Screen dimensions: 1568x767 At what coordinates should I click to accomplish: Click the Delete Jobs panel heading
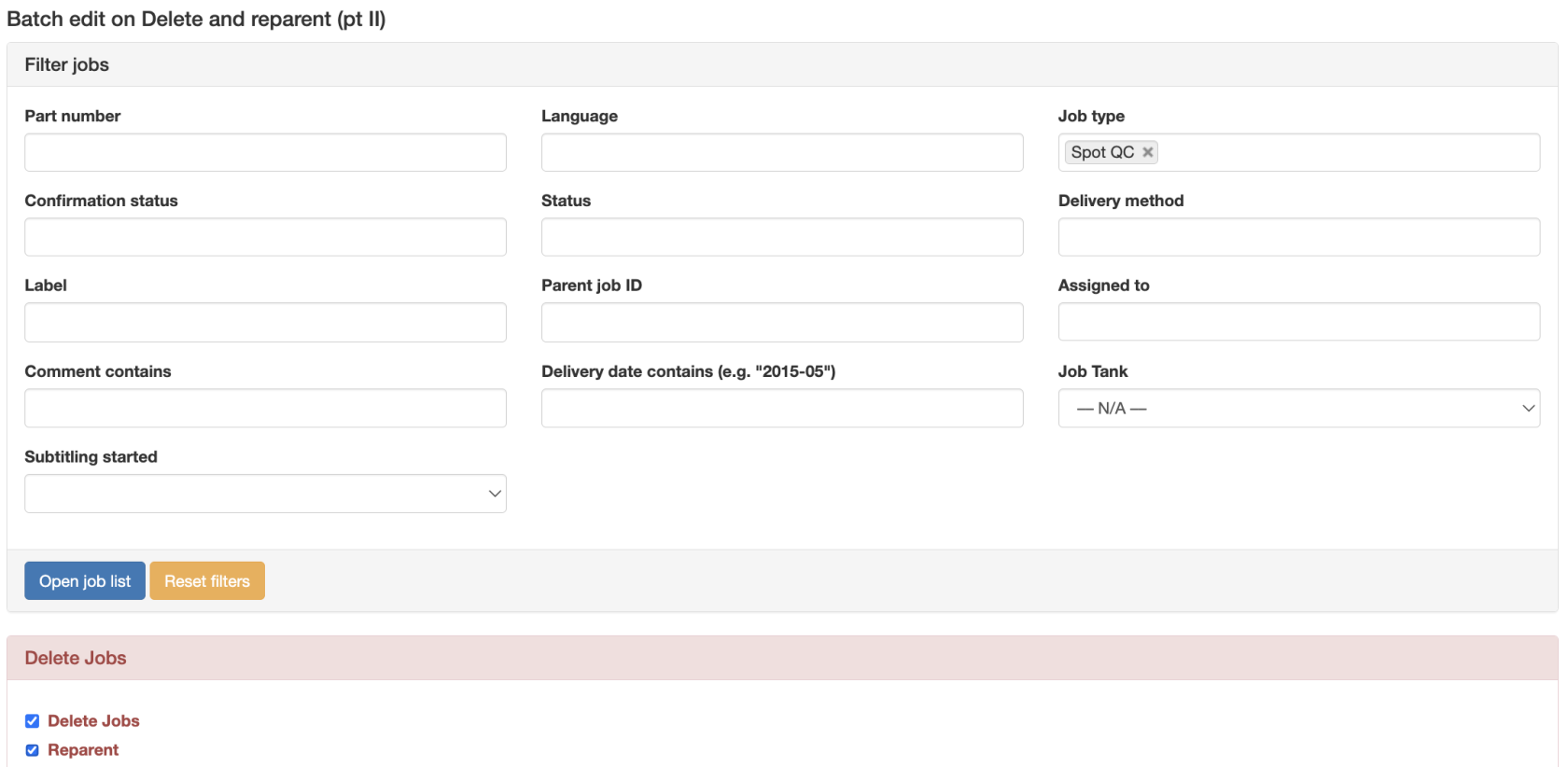[x=76, y=658]
